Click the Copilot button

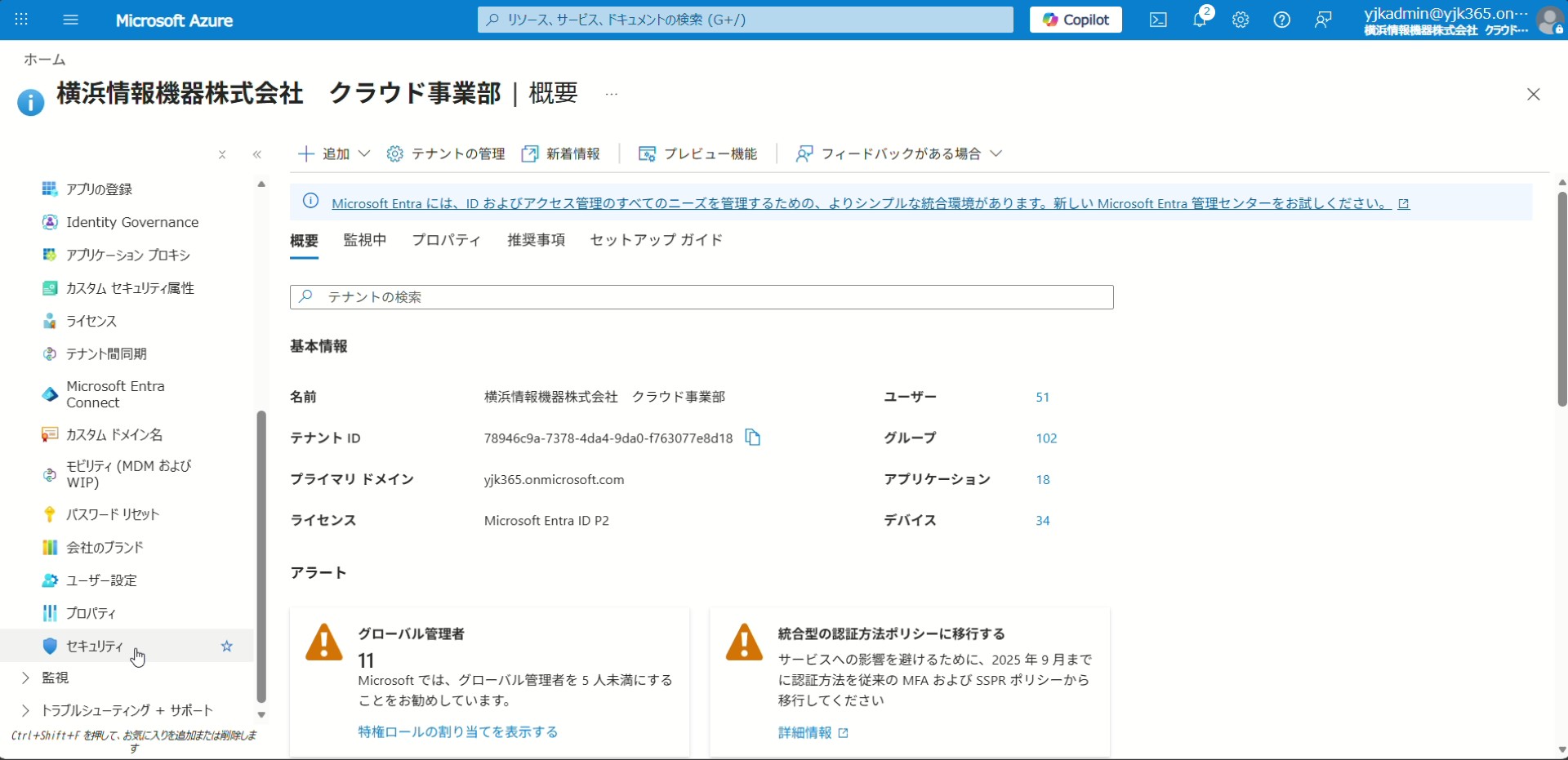tap(1076, 20)
